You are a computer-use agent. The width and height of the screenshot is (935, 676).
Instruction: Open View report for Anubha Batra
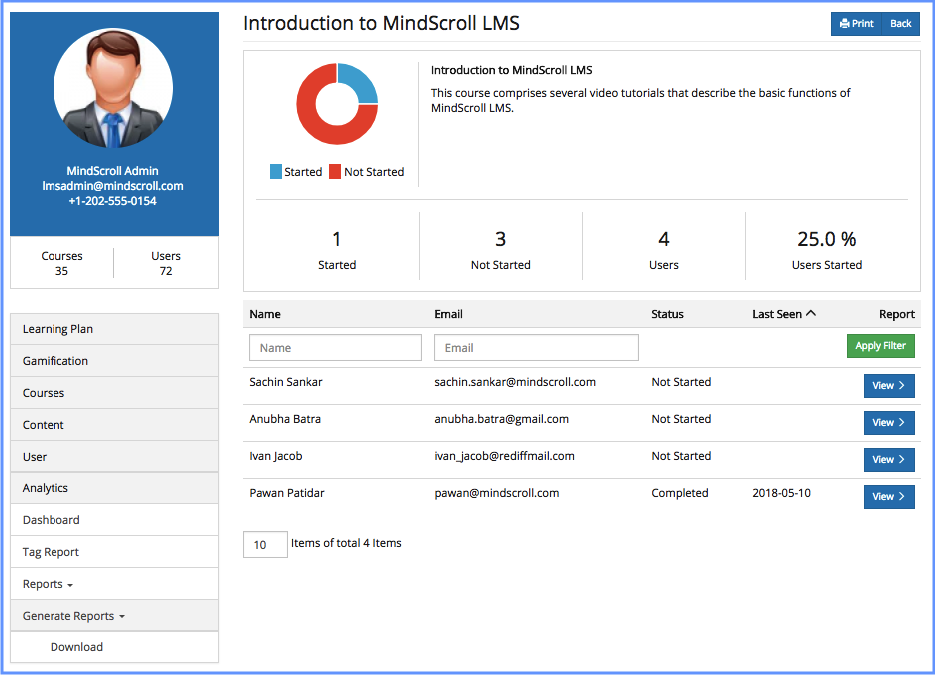888,423
